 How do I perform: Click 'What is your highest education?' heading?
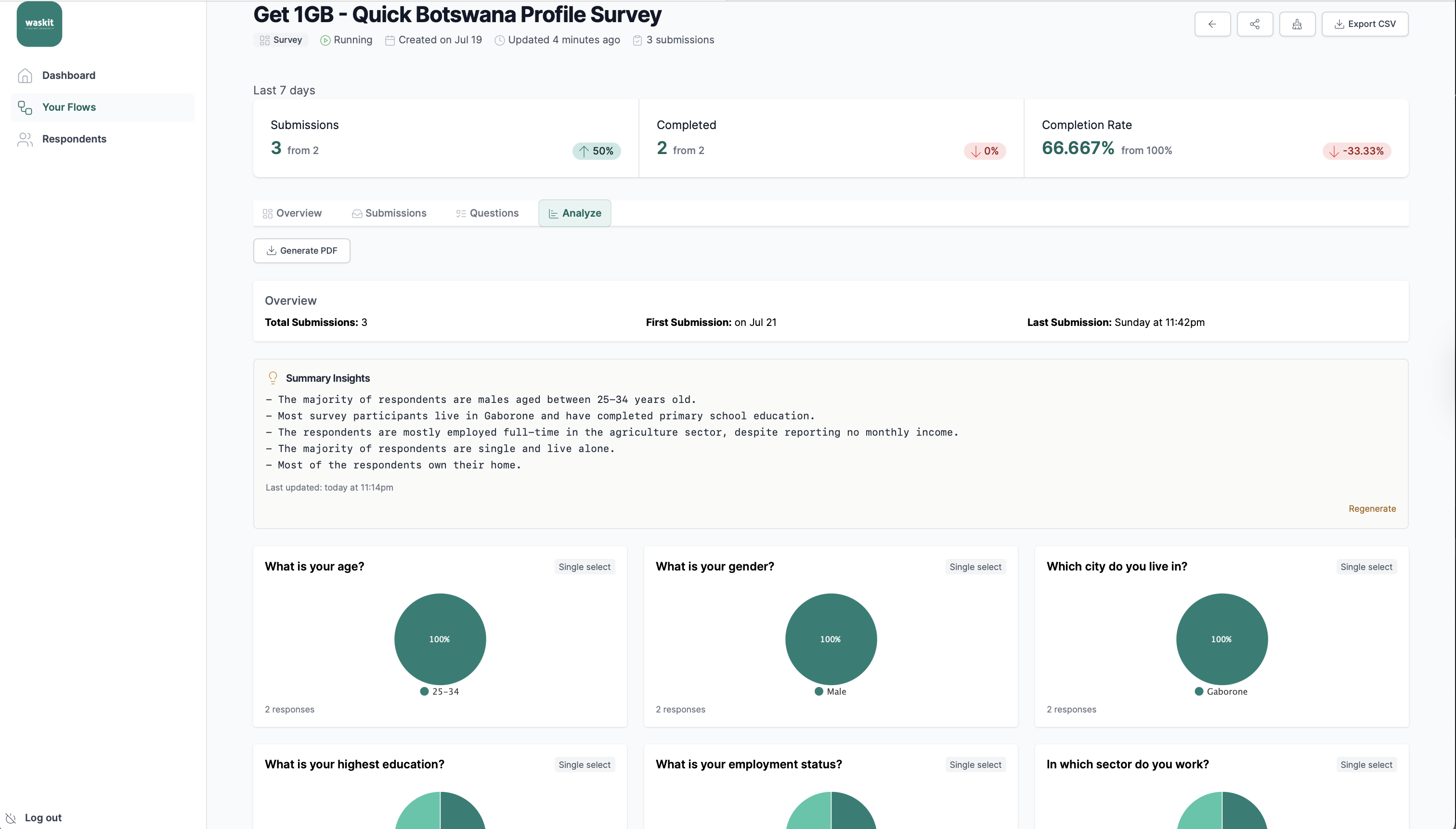[354, 764]
